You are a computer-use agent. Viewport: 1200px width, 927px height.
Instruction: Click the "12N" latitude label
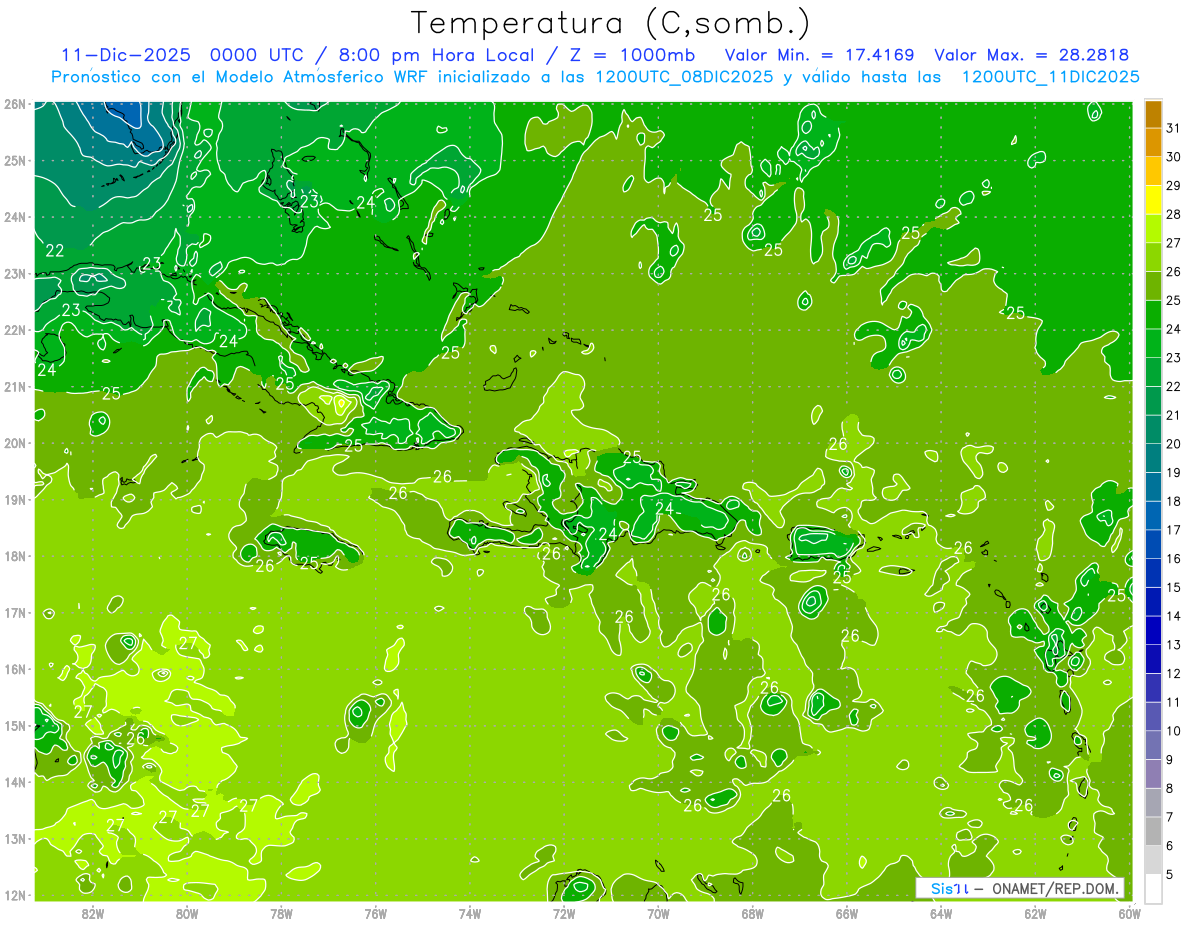14,895
